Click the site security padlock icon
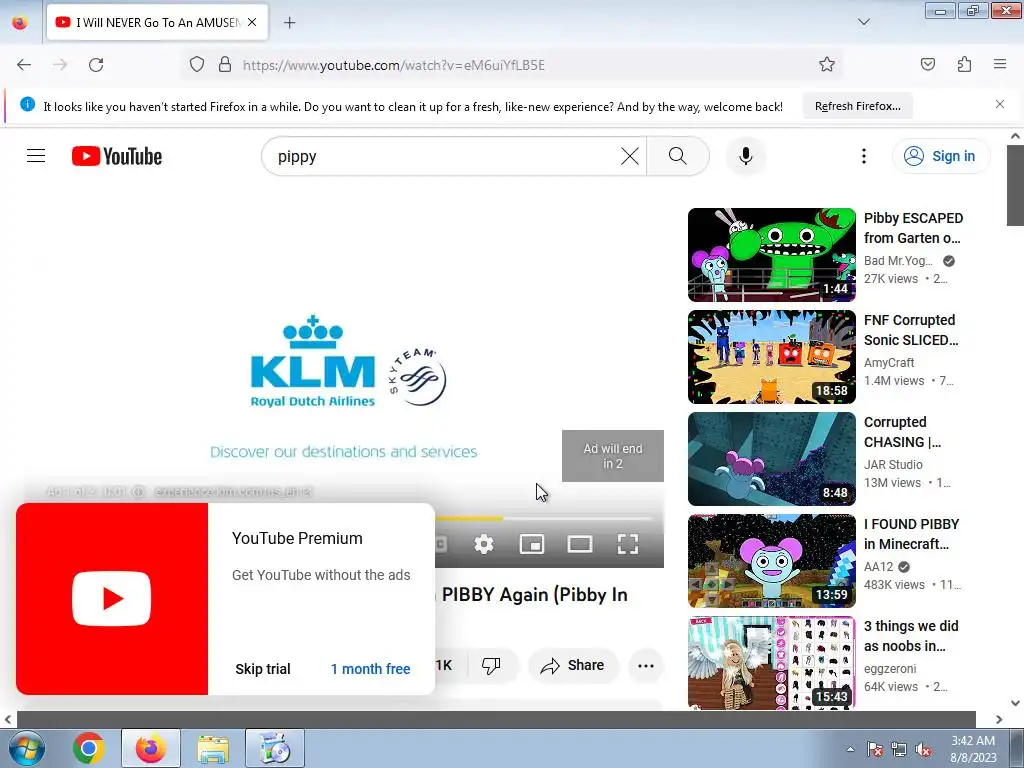1024x768 pixels. click(x=225, y=65)
